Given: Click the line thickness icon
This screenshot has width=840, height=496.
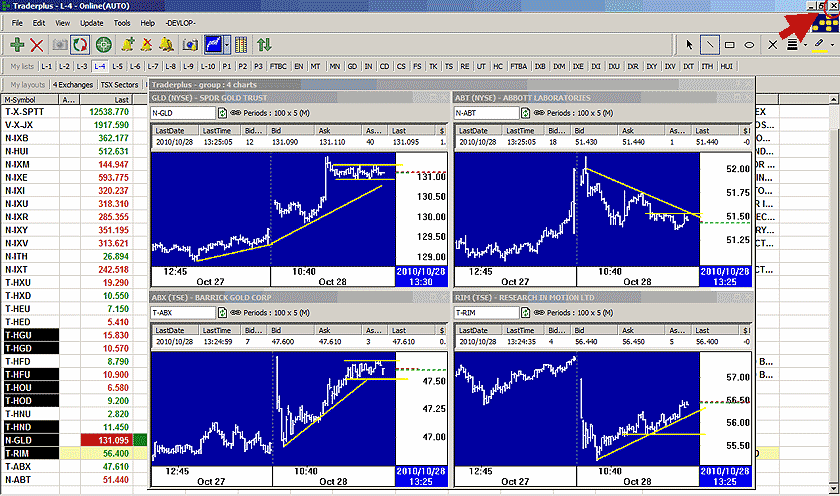Looking at the screenshot, I should (792, 45).
